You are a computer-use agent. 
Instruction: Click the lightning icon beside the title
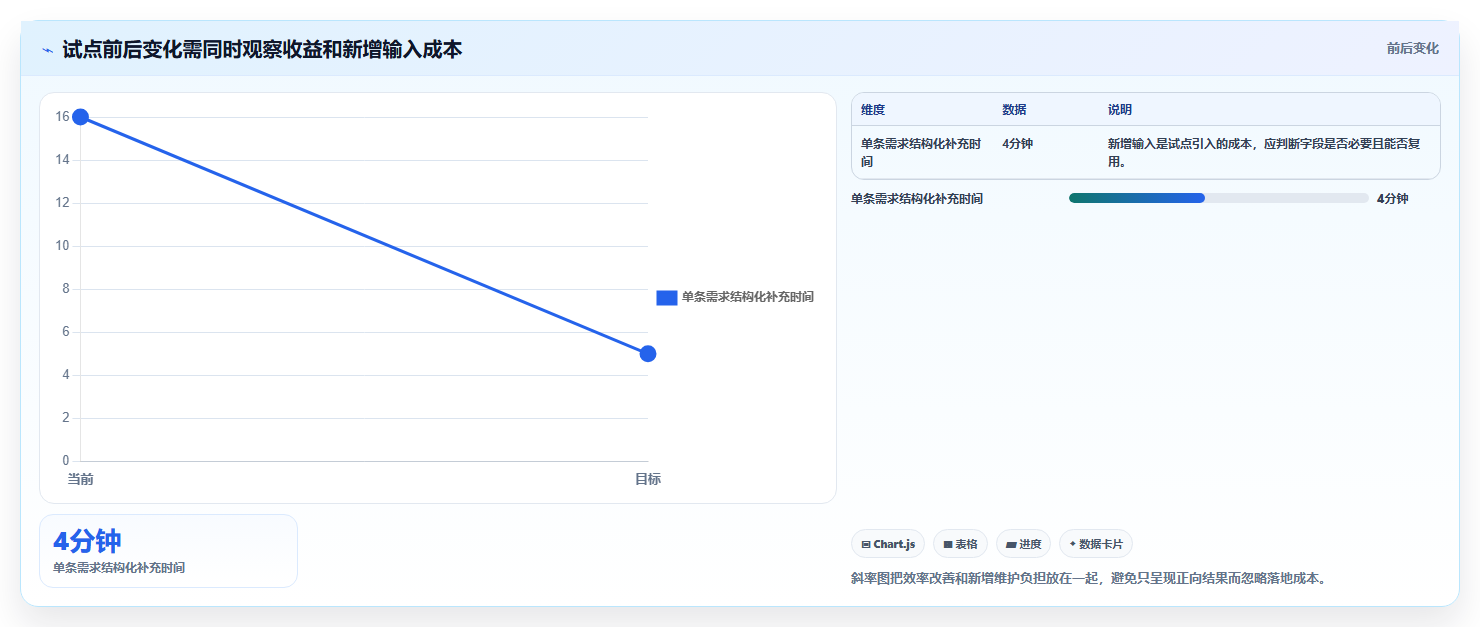coord(47,50)
